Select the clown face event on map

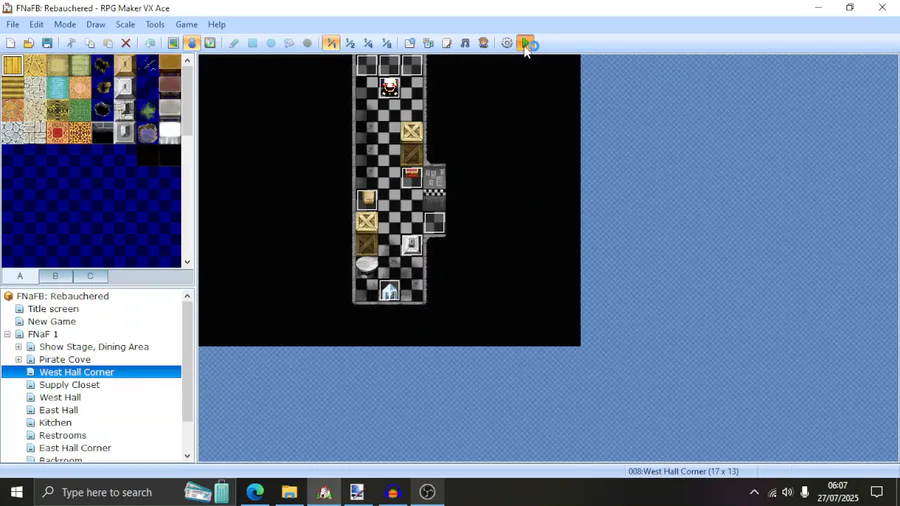[x=390, y=88]
